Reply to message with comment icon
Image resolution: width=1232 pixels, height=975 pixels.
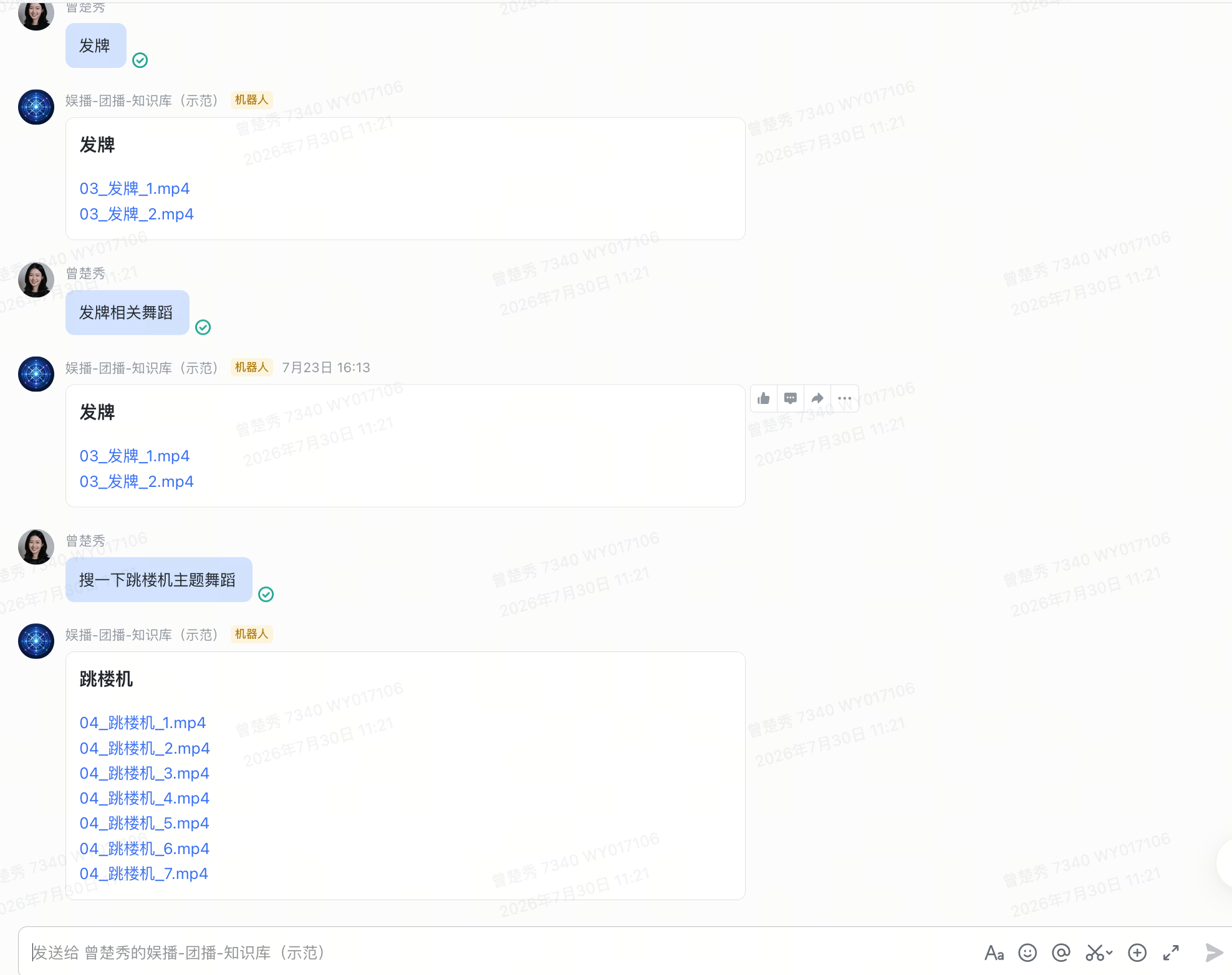coord(791,398)
